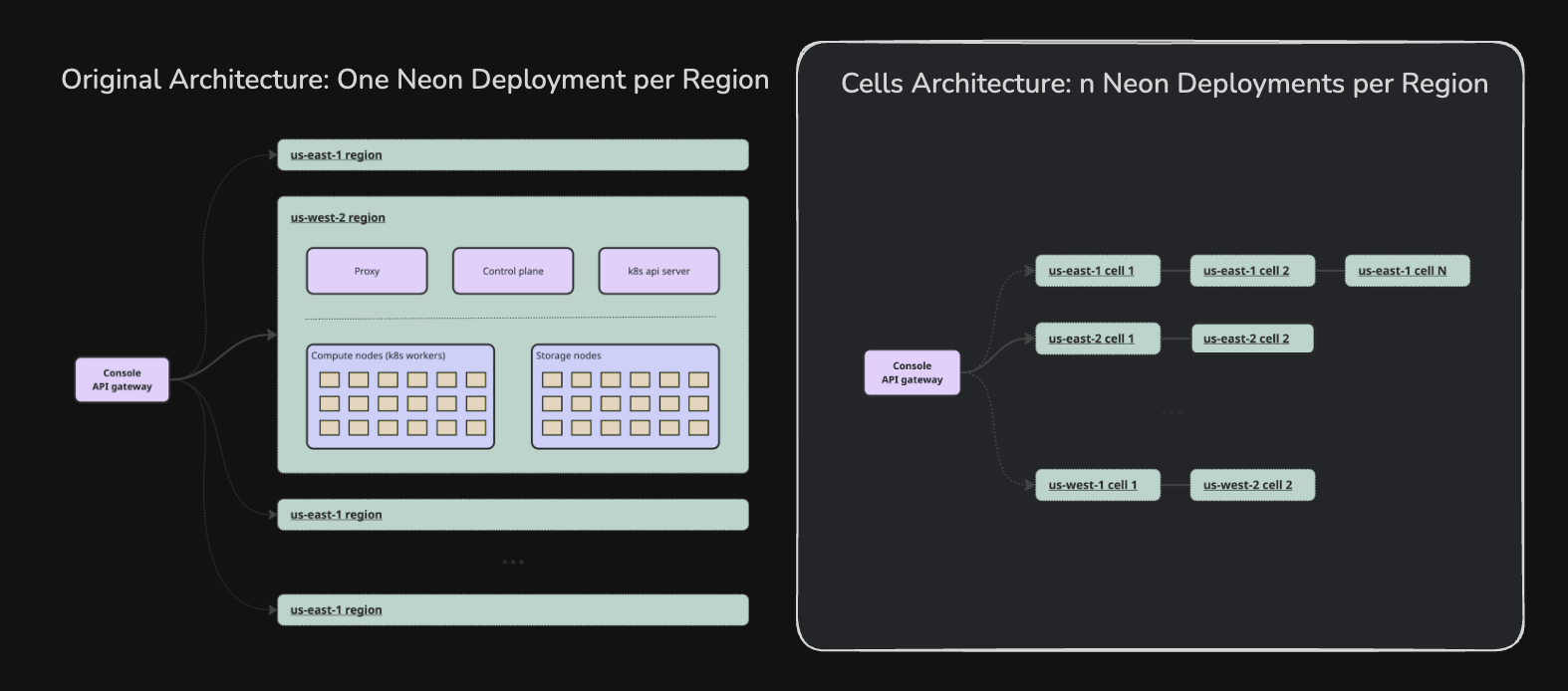Click the first compute node square
Screen dimensions: 1568x691
(x=330, y=379)
